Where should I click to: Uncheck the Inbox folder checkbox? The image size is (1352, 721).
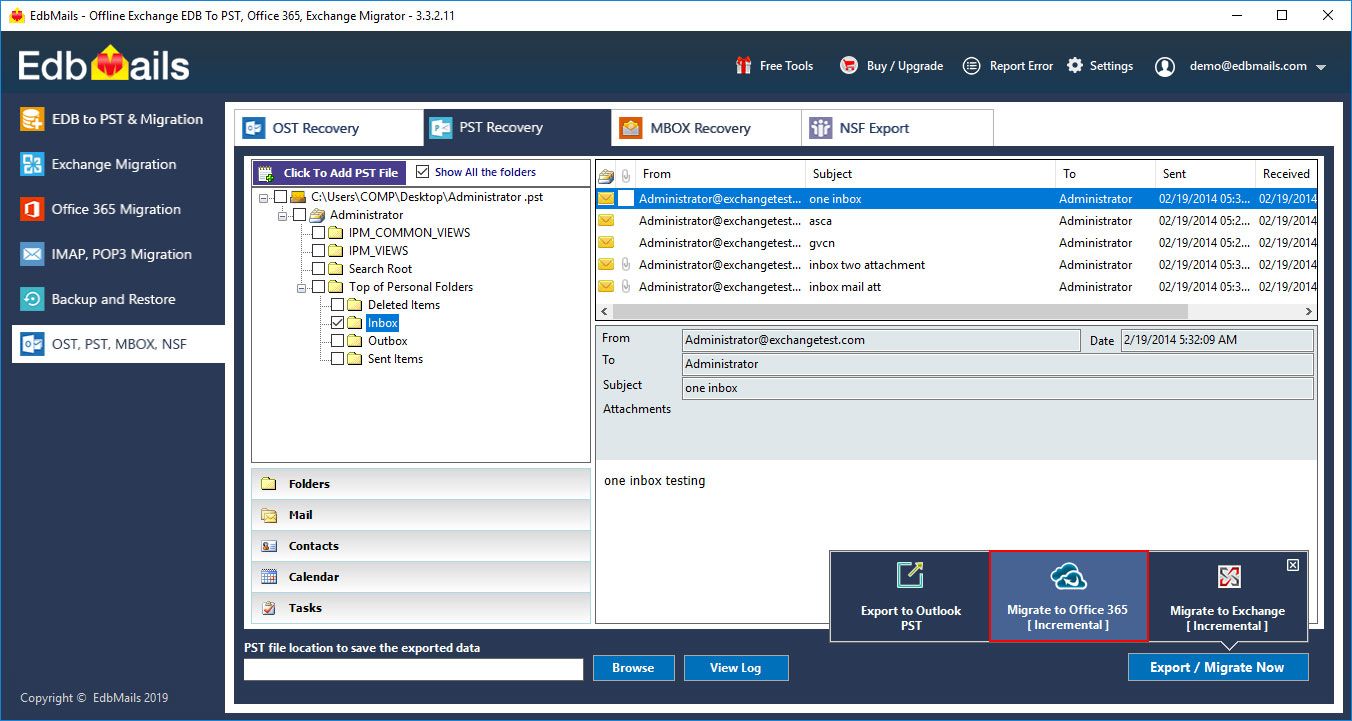point(337,323)
